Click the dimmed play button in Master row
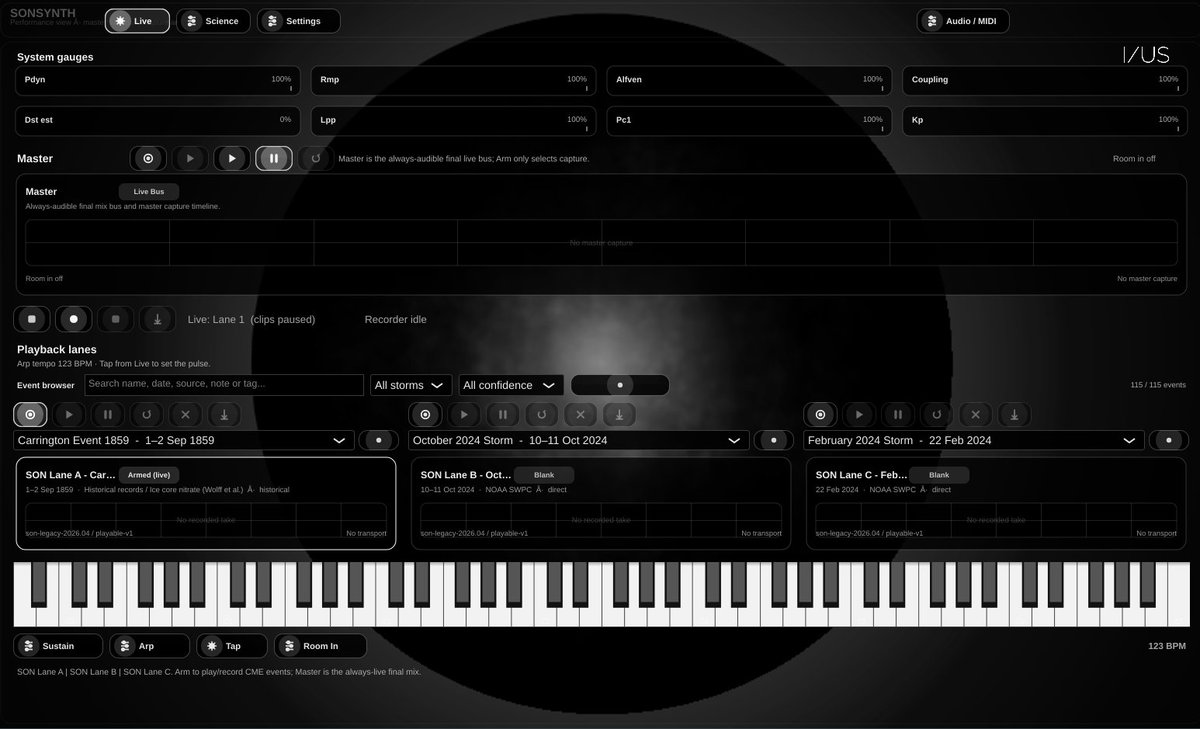The image size is (1200, 729). pyautogui.click(x=190, y=158)
